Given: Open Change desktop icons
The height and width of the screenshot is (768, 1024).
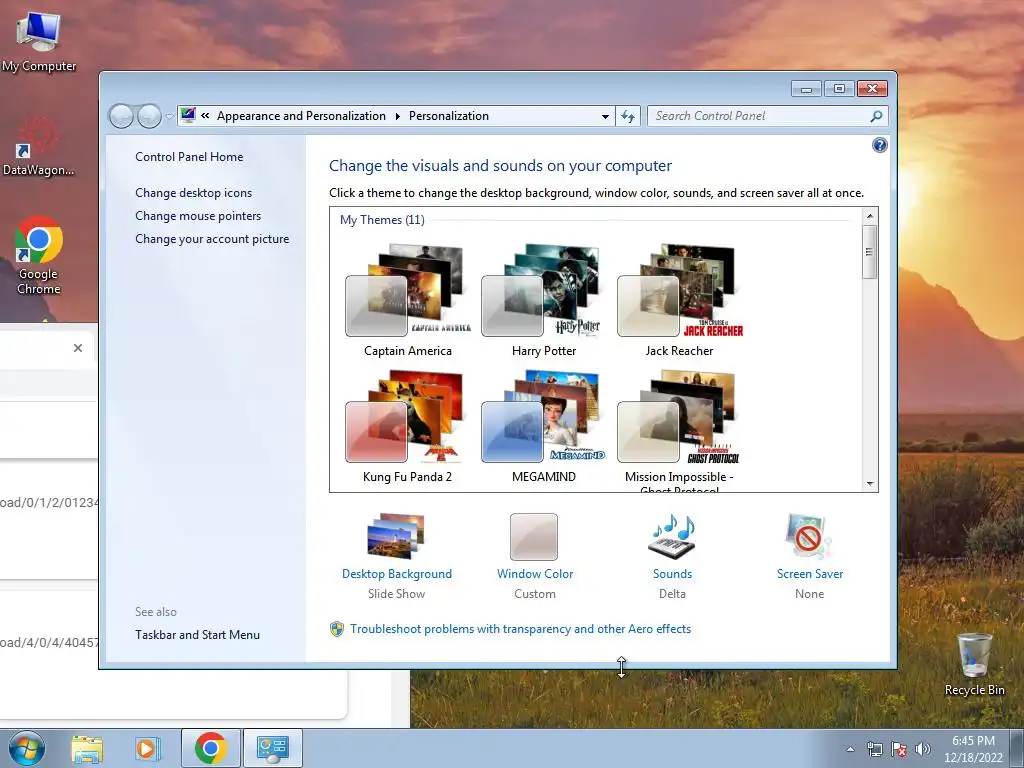Looking at the screenshot, I should [193, 193].
